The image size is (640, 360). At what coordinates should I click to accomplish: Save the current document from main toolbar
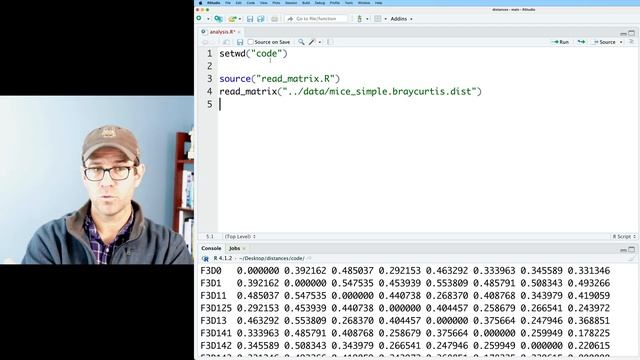[250, 19]
